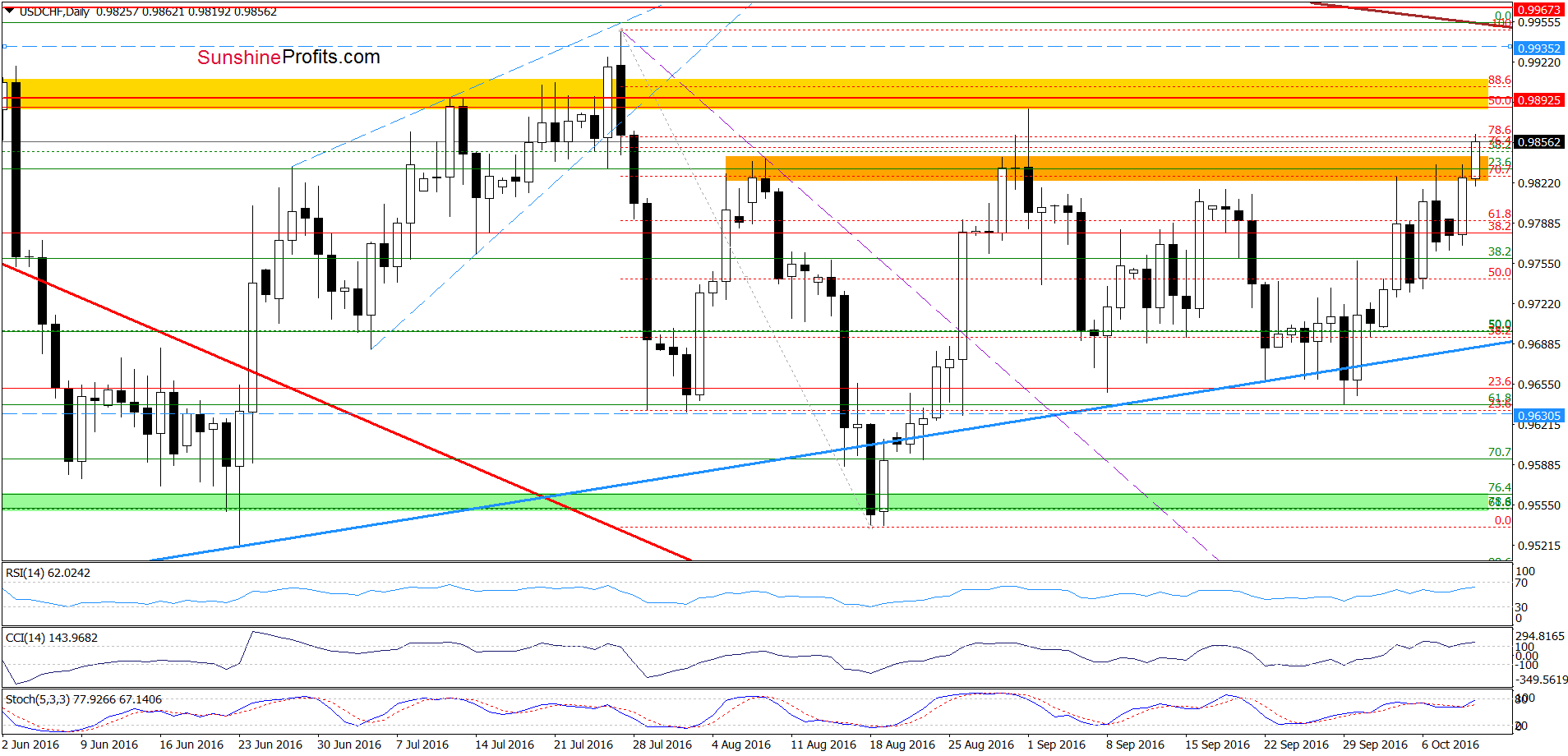Click the CCI(14) 143.9682 indicator label
Screen dimensions: 1568x756
(52, 638)
